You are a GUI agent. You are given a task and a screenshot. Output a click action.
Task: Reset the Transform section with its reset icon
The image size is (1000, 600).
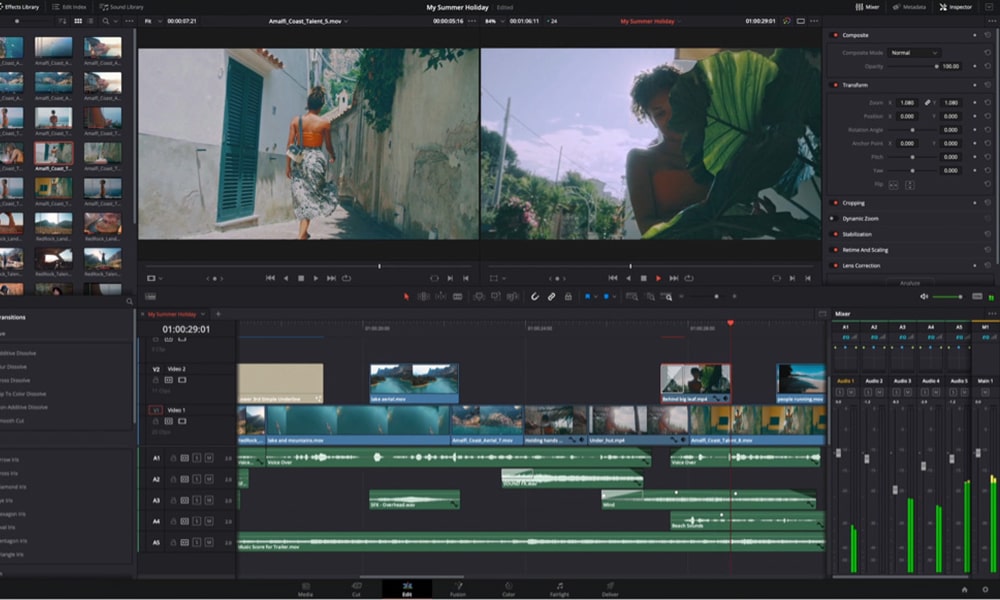[988, 85]
